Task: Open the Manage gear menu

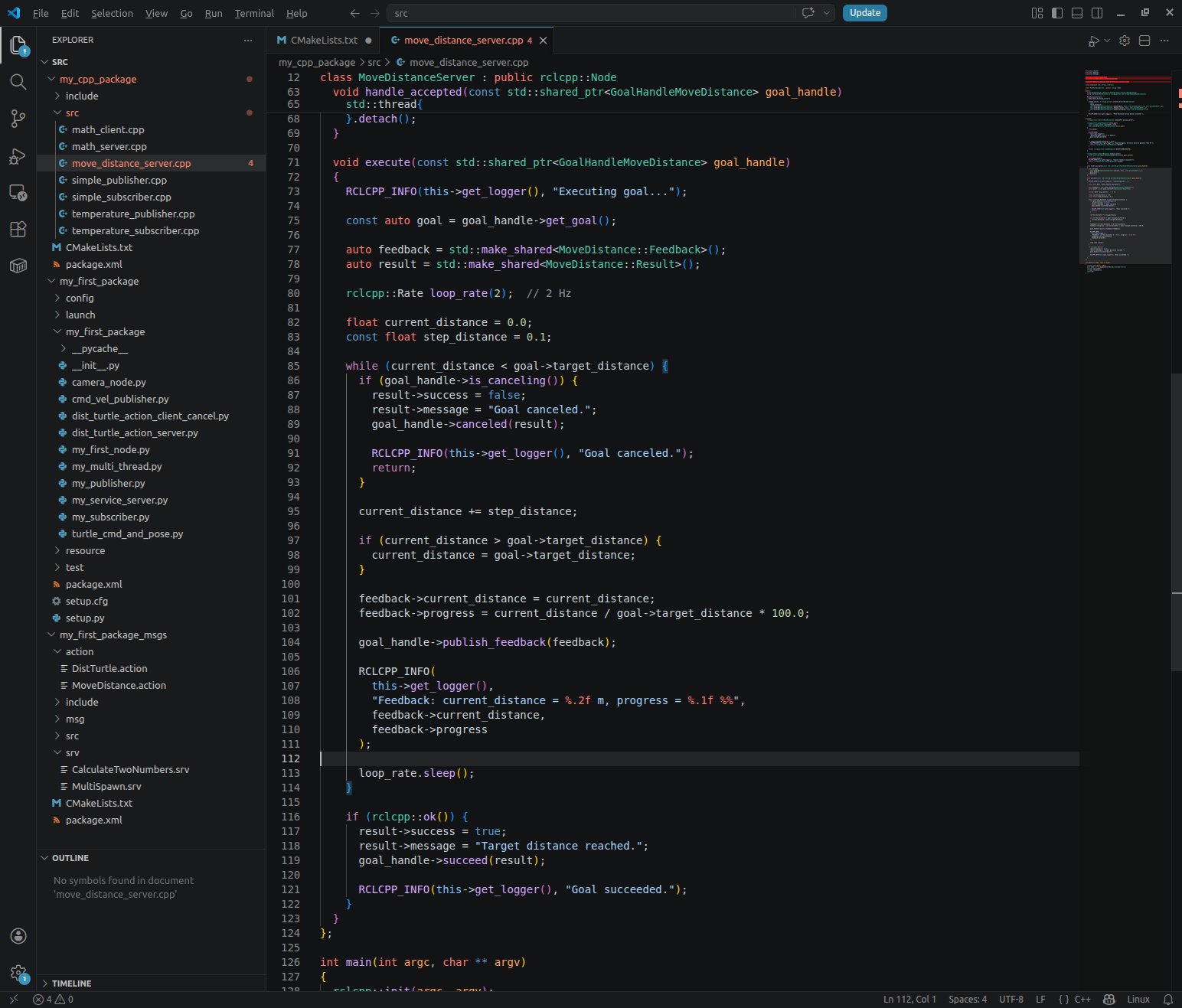Action: click(18, 973)
